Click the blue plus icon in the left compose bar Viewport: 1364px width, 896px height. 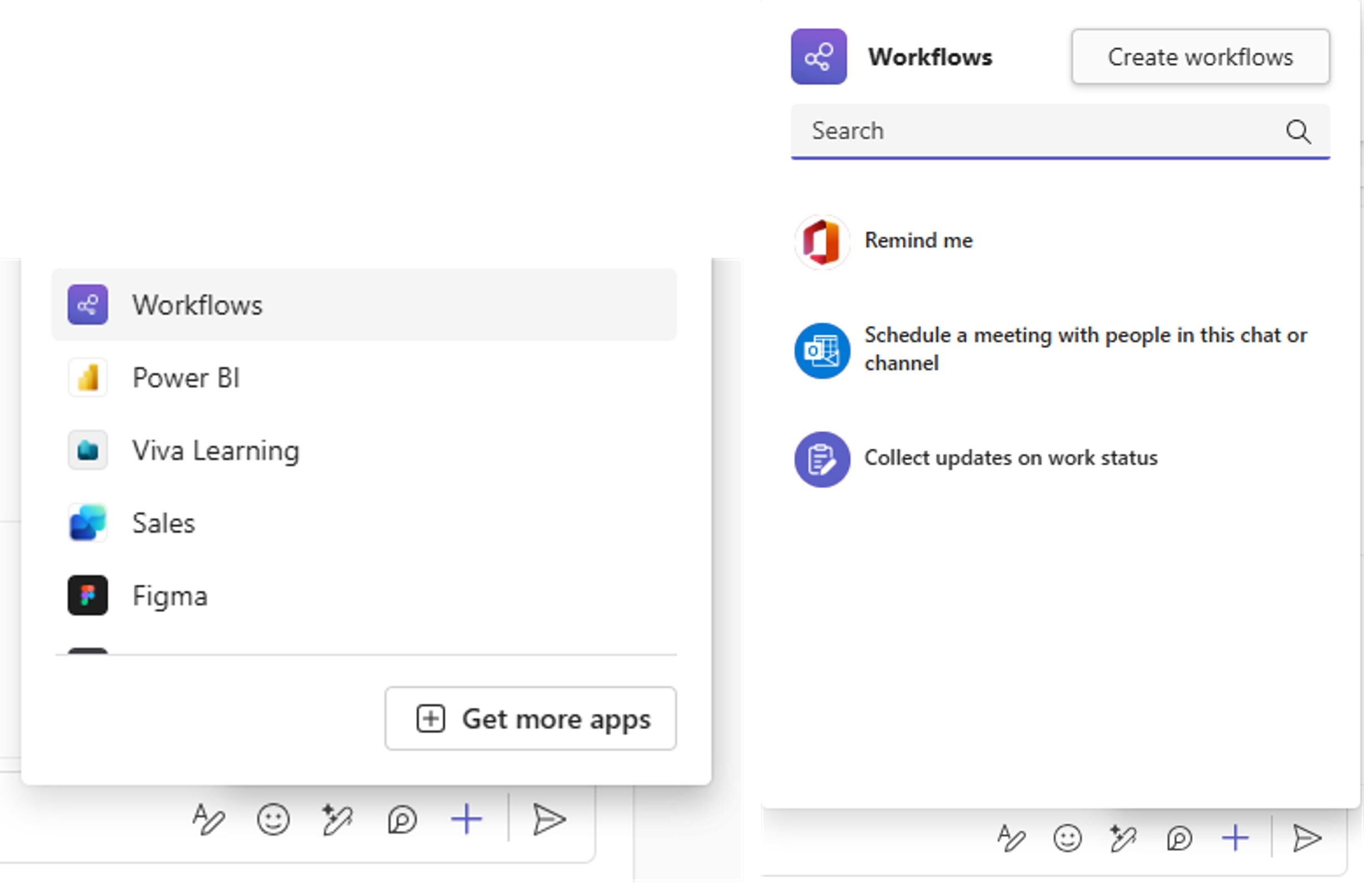[x=466, y=819]
